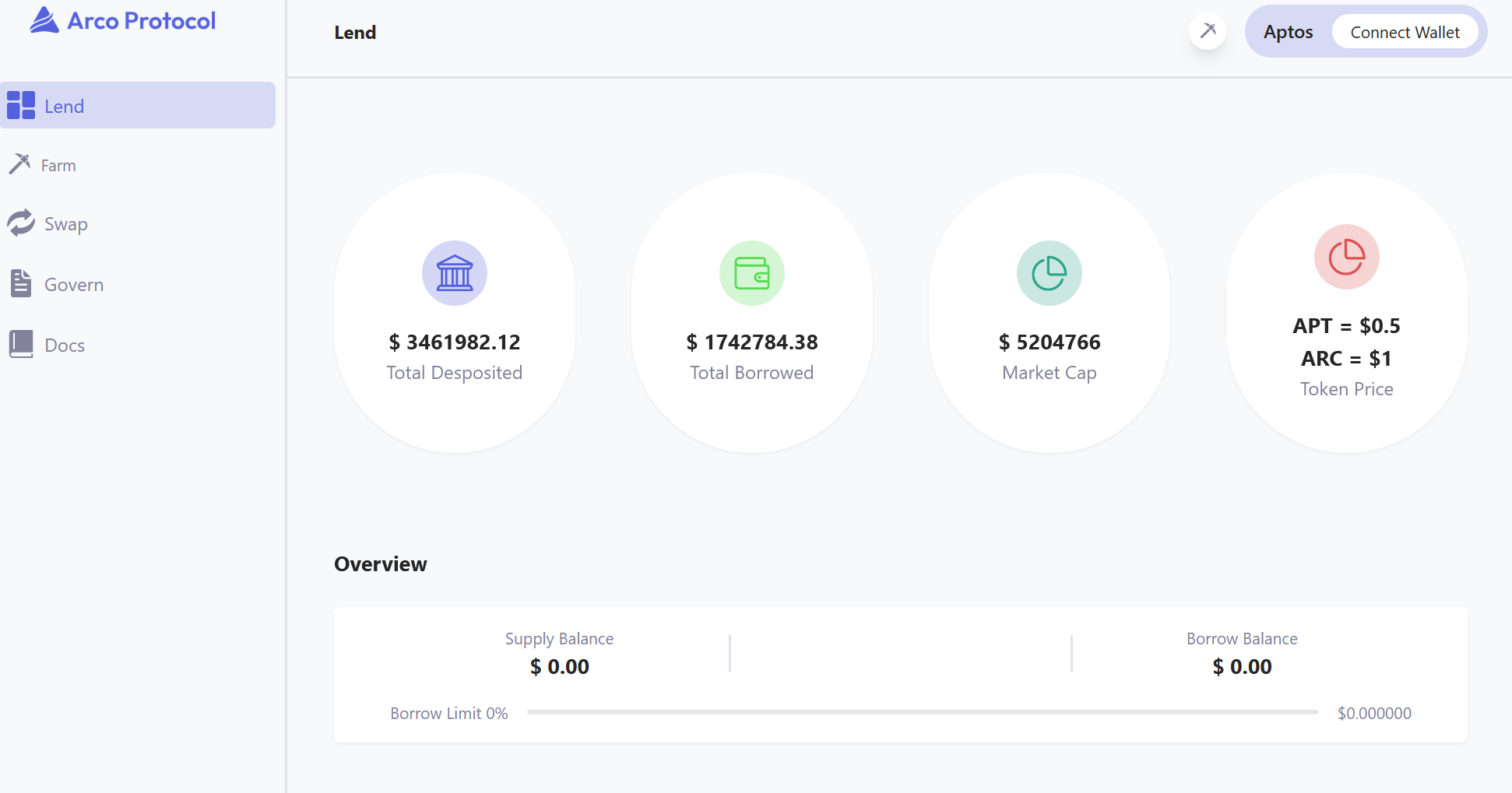Click the pickaxe icon button in header
The height and width of the screenshot is (793, 1512).
[1207, 32]
